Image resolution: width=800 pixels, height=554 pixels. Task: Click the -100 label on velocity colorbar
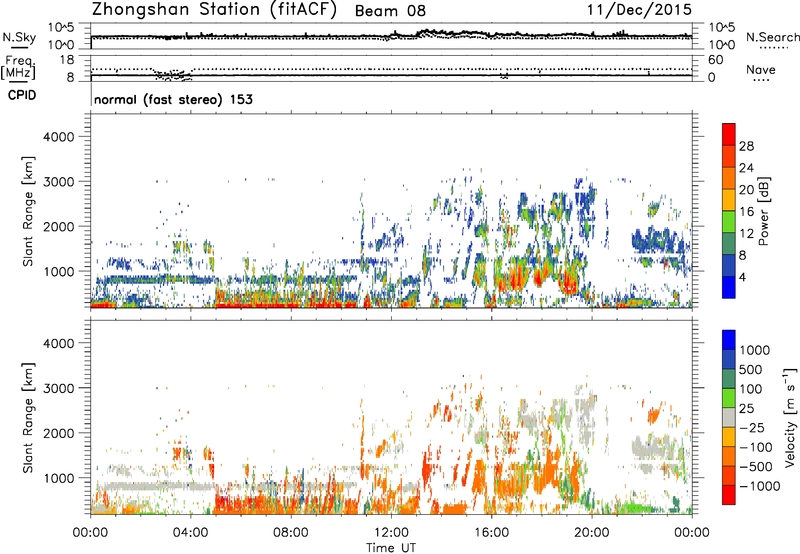coord(756,447)
